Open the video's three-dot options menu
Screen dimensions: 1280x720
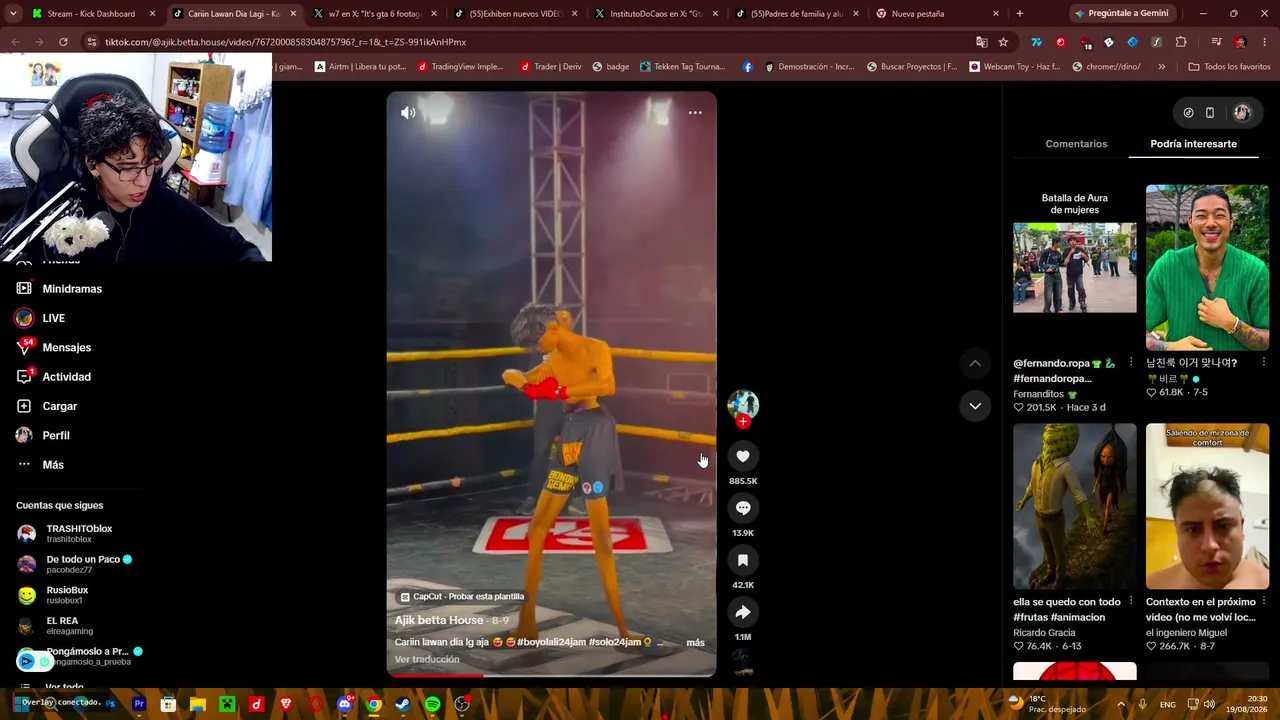pyautogui.click(x=695, y=113)
